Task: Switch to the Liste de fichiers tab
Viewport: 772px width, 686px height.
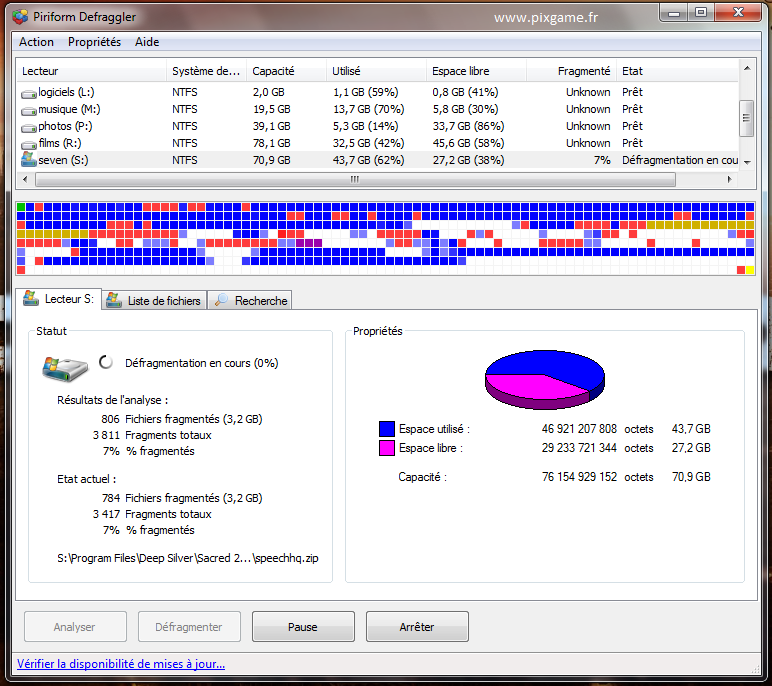Action: pyautogui.click(x=154, y=300)
